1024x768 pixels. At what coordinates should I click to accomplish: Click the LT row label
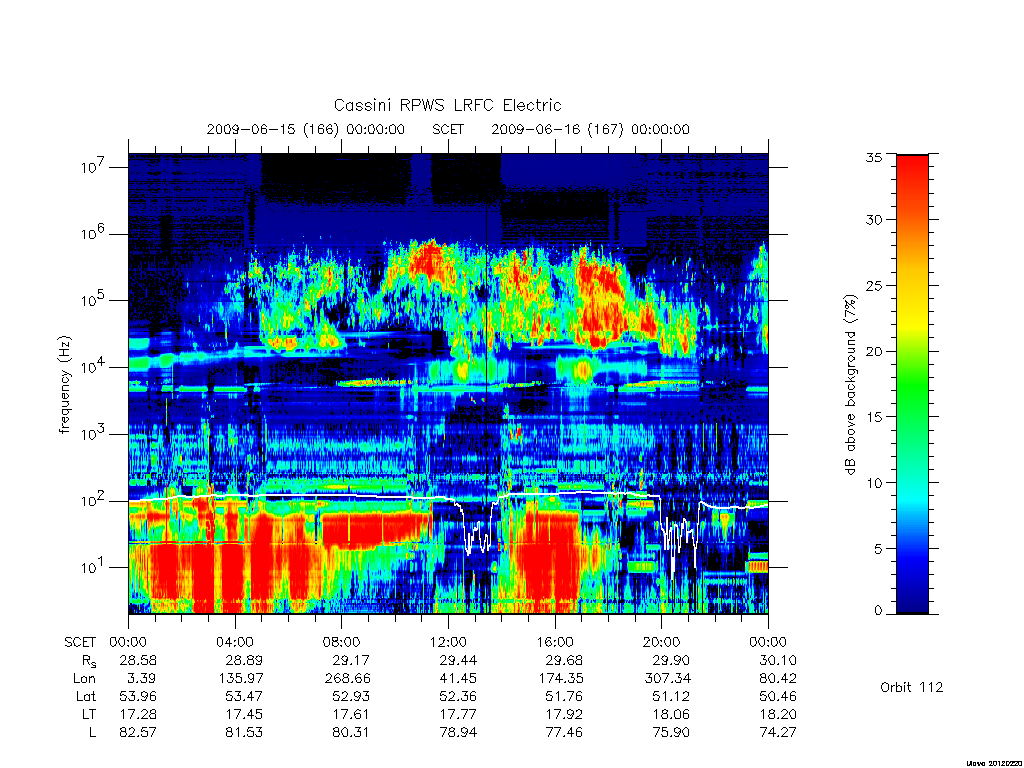click(x=88, y=714)
